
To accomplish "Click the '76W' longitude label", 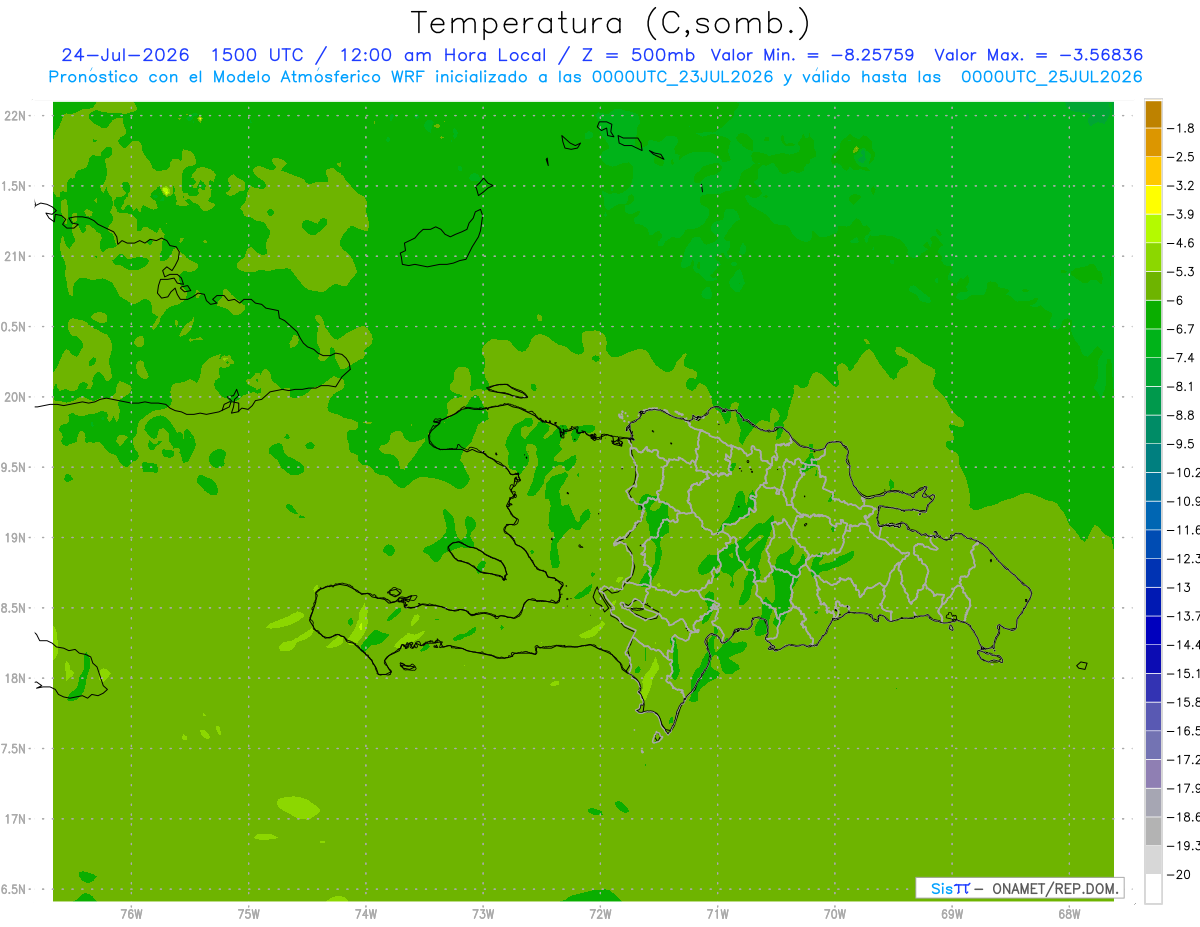I will (131, 913).
